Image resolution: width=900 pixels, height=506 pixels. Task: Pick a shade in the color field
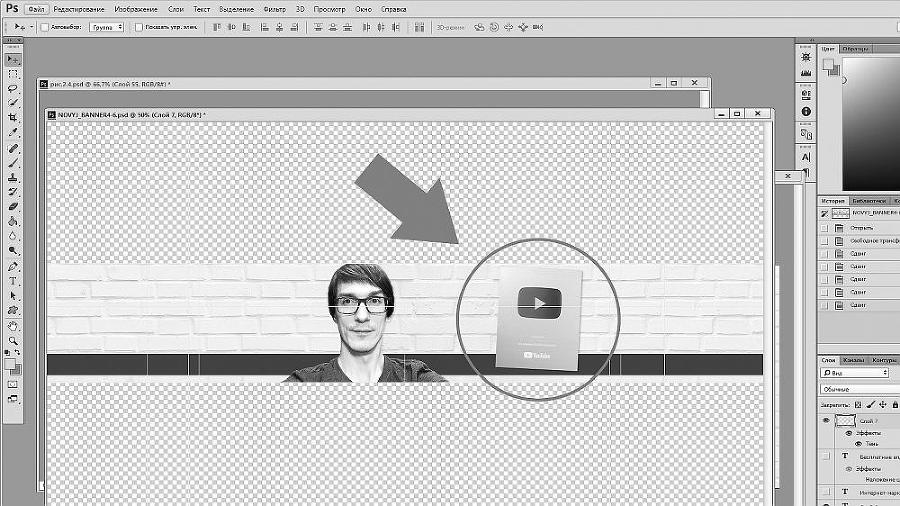click(871, 123)
